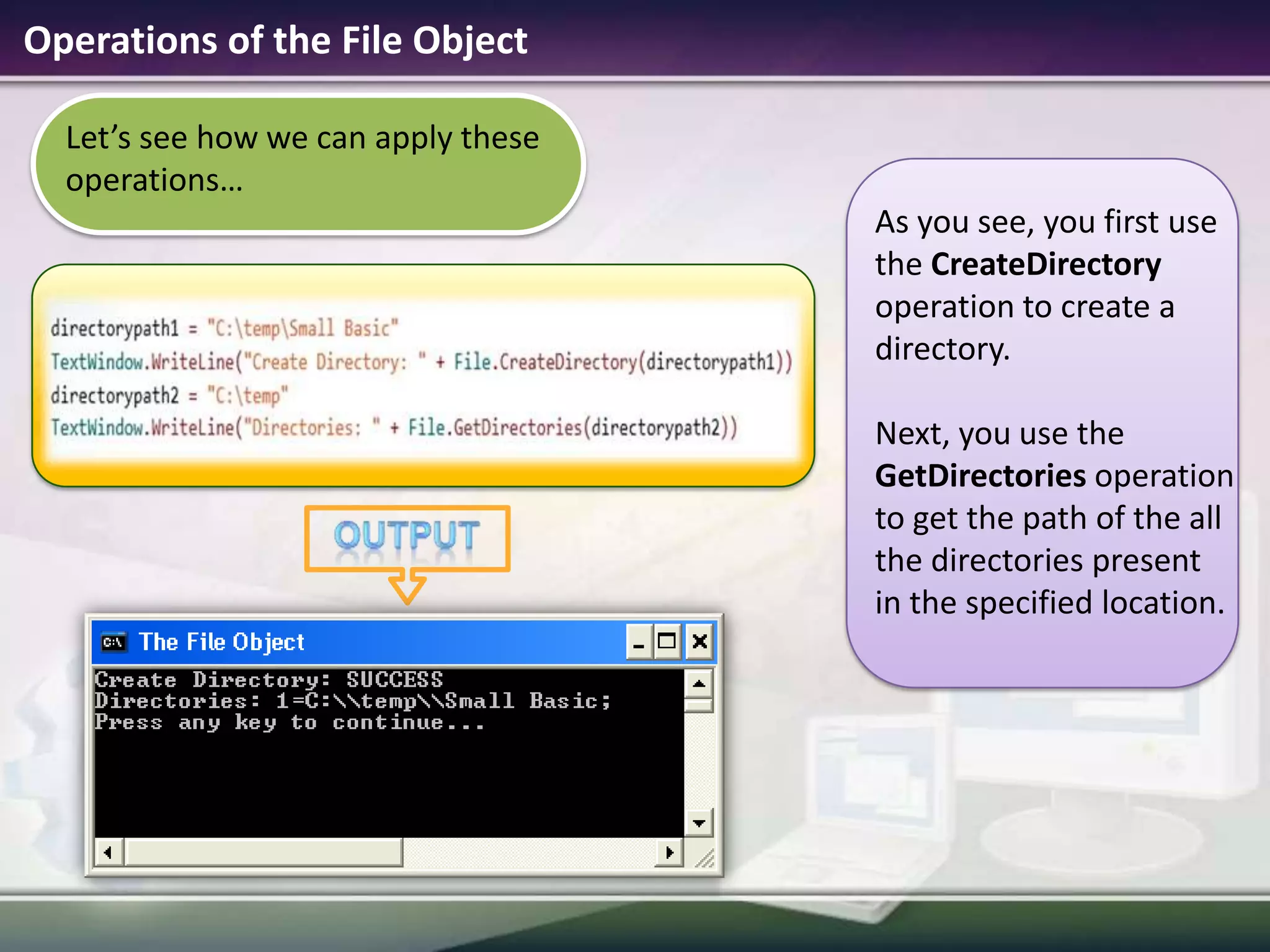Click the vertical scrollbar thumb
The height and width of the screenshot is (952, 1270).
(x=699, y=705)
